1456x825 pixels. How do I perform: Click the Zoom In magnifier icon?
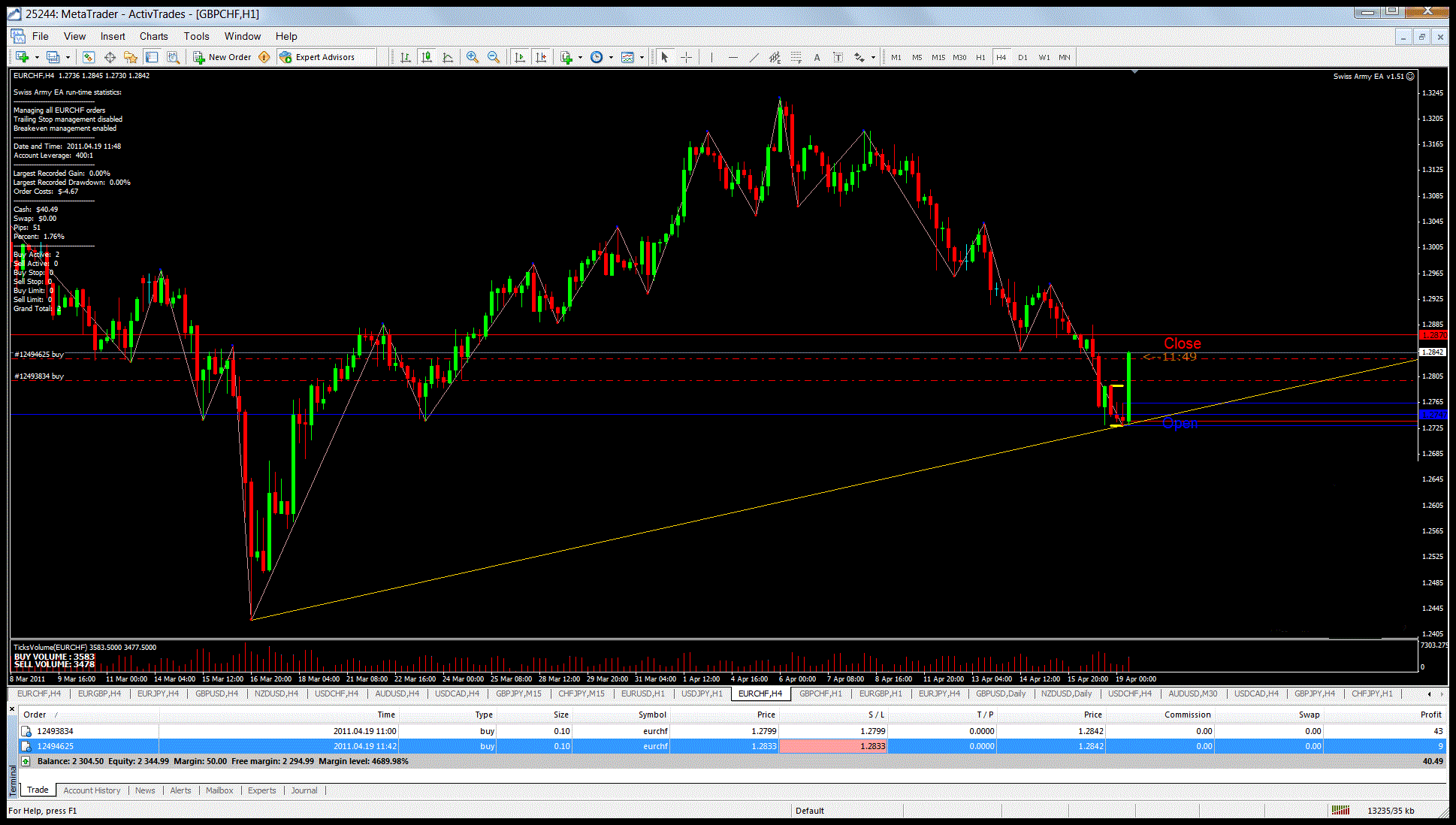[472, 57]
